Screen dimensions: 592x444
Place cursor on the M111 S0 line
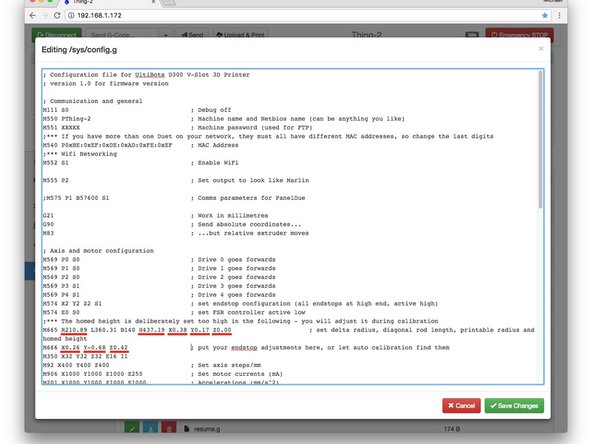coord(137,110)
